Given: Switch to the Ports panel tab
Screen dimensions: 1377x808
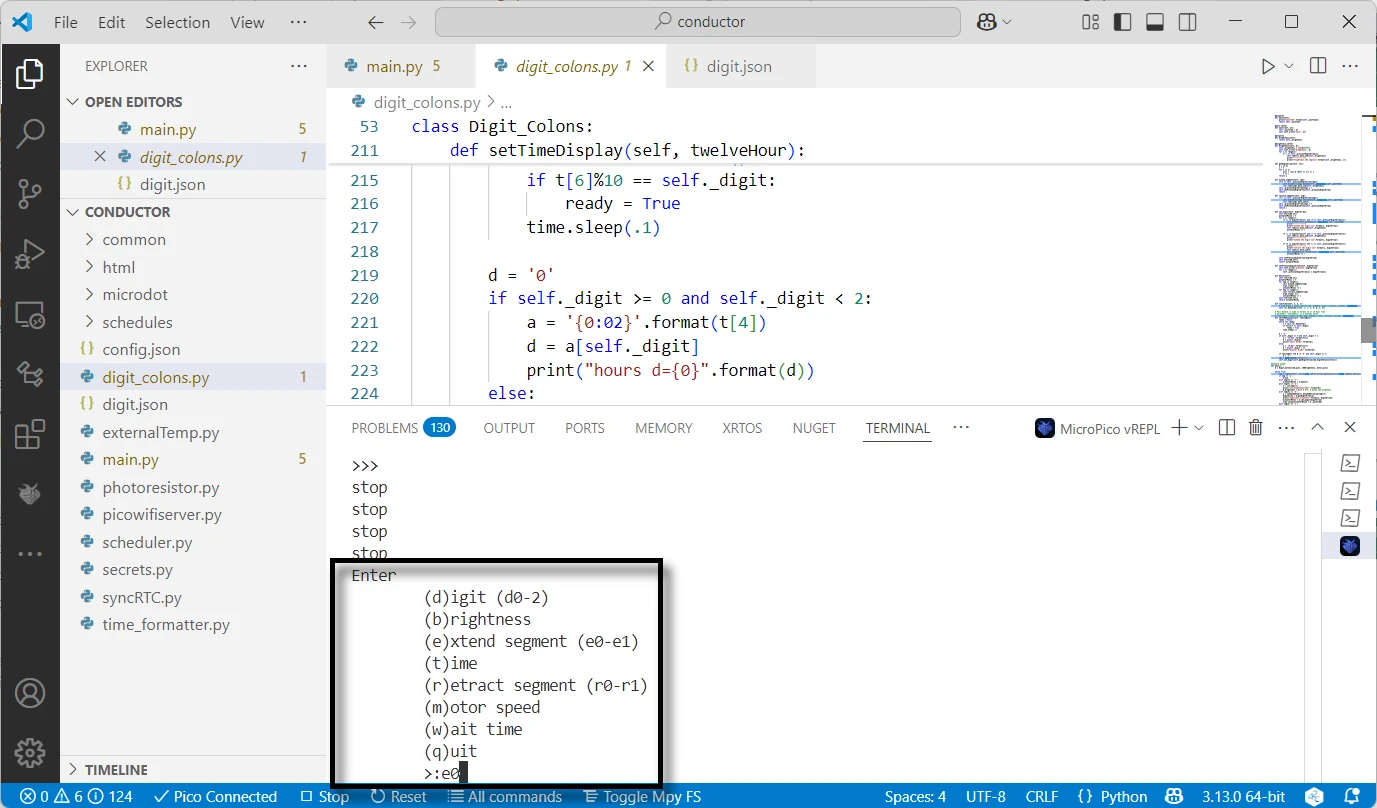Looking at the screenshot, I should (585, 428).
